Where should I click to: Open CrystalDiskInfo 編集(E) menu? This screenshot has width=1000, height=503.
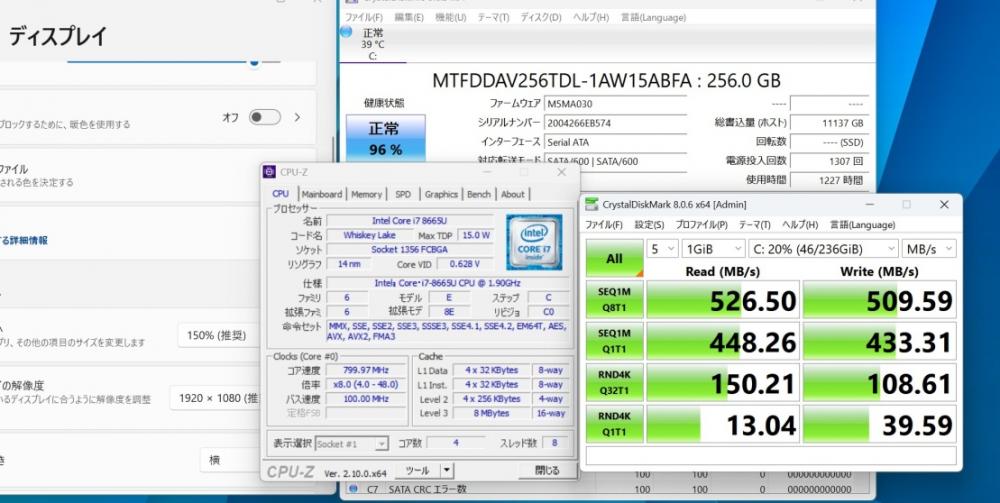pos(409,18)
